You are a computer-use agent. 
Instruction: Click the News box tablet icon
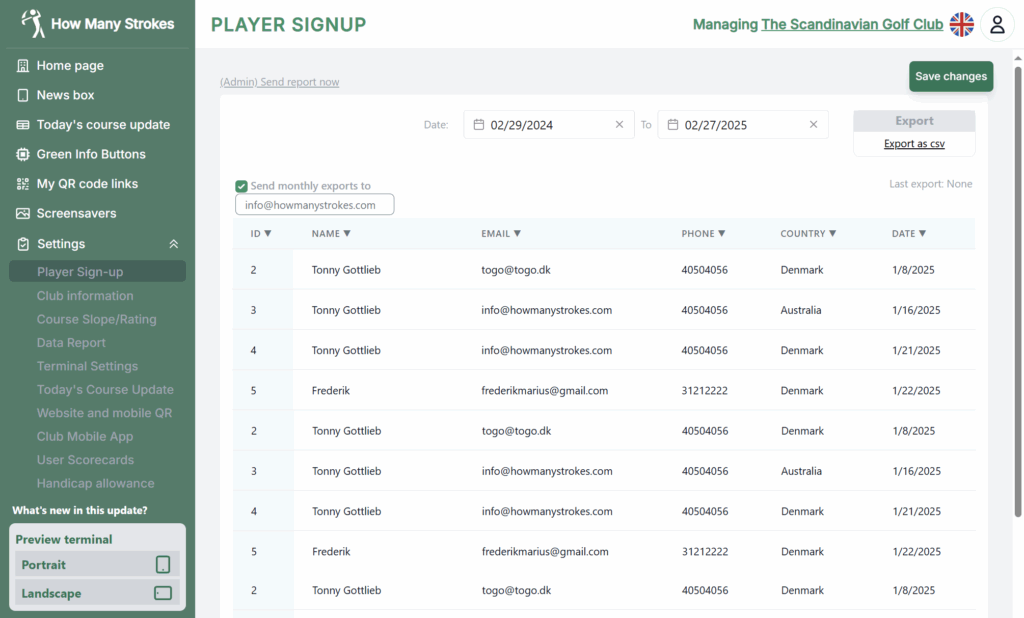tap(23, 95)
